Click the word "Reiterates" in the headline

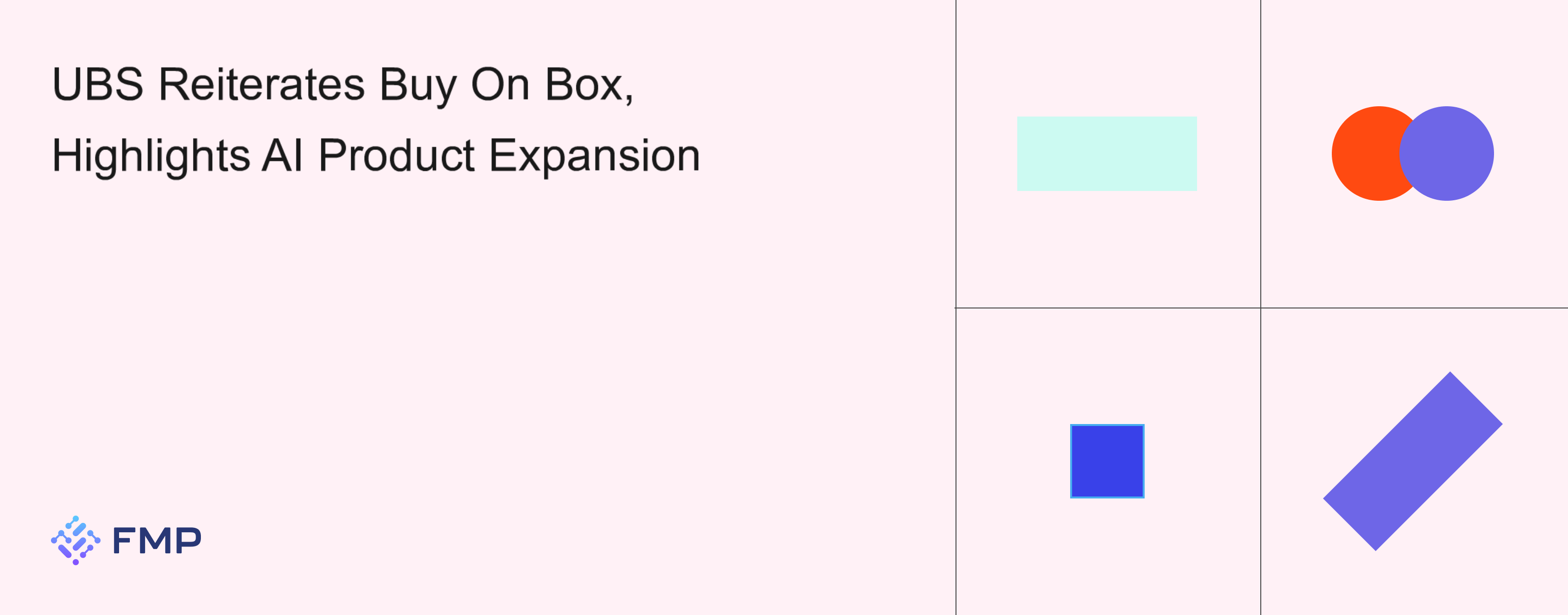pos(262,84)
